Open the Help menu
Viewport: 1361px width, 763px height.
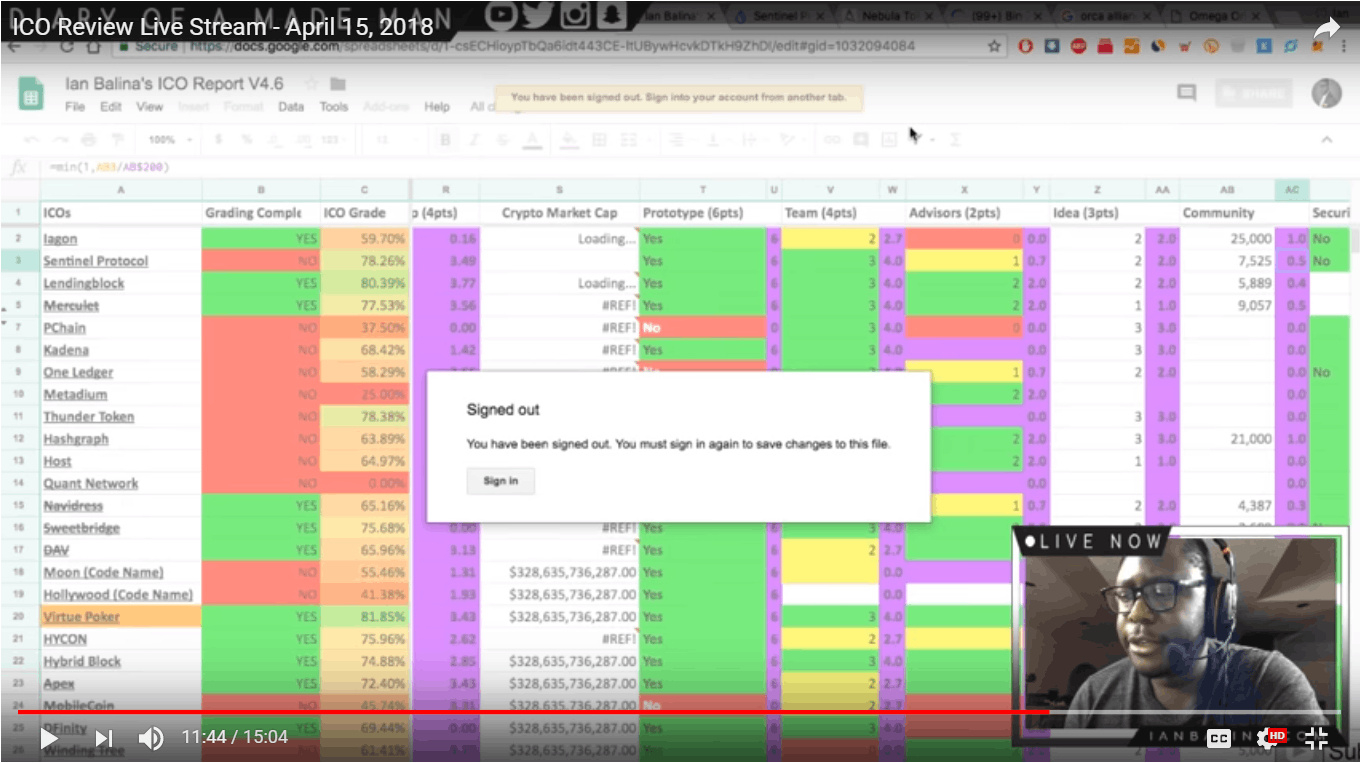(x=437, y=107)
